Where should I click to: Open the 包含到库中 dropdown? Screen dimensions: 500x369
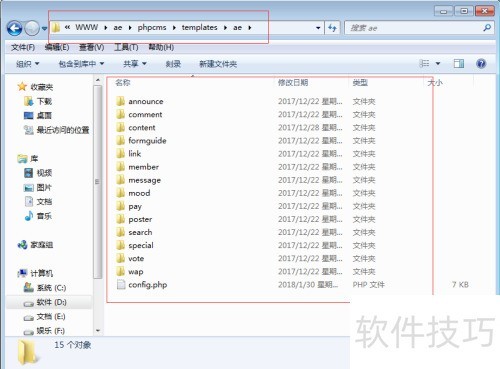[81, 64]
